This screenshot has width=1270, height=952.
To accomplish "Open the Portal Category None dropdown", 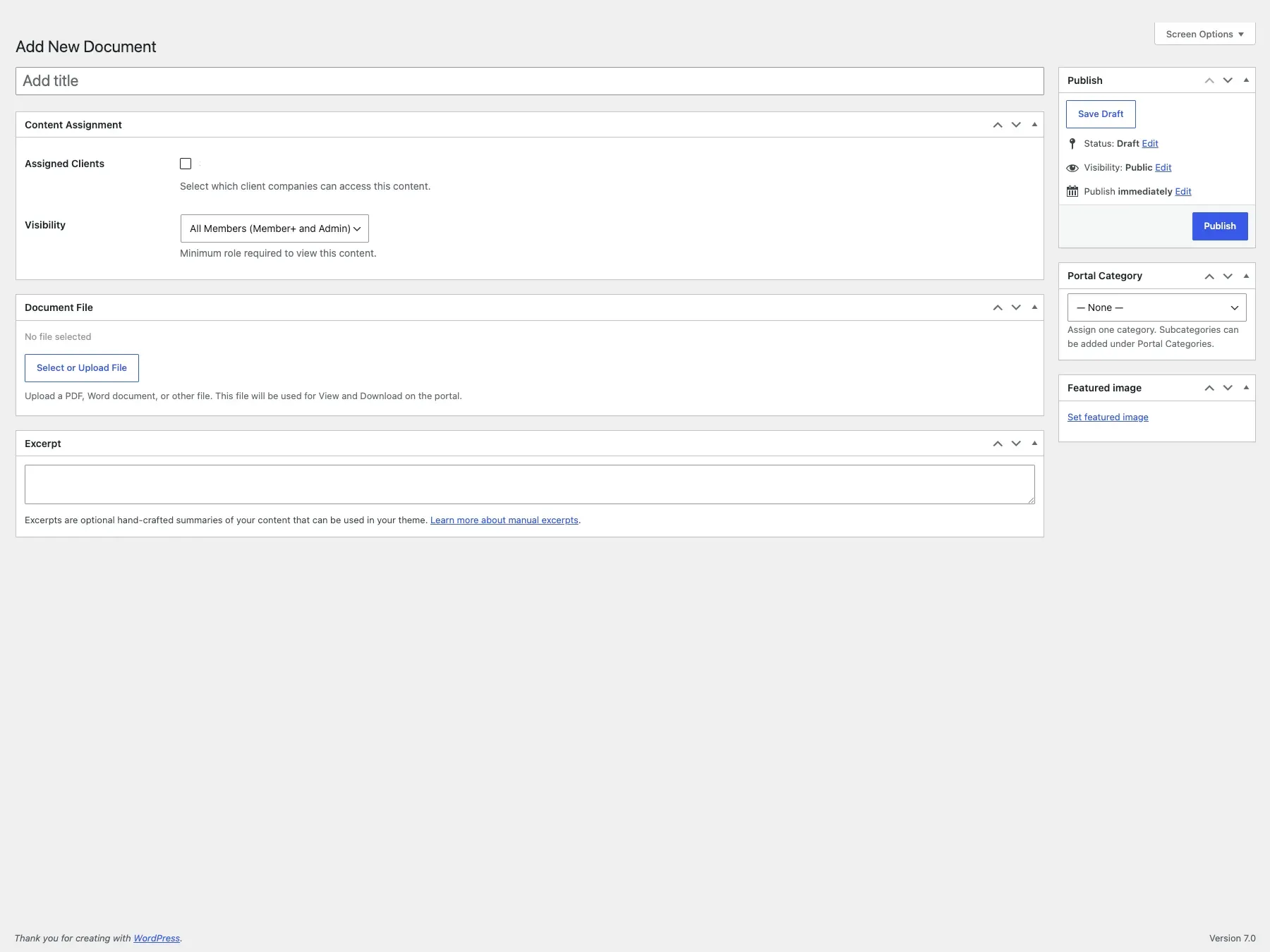I will pyautogui.click(x=1157, y=307).
